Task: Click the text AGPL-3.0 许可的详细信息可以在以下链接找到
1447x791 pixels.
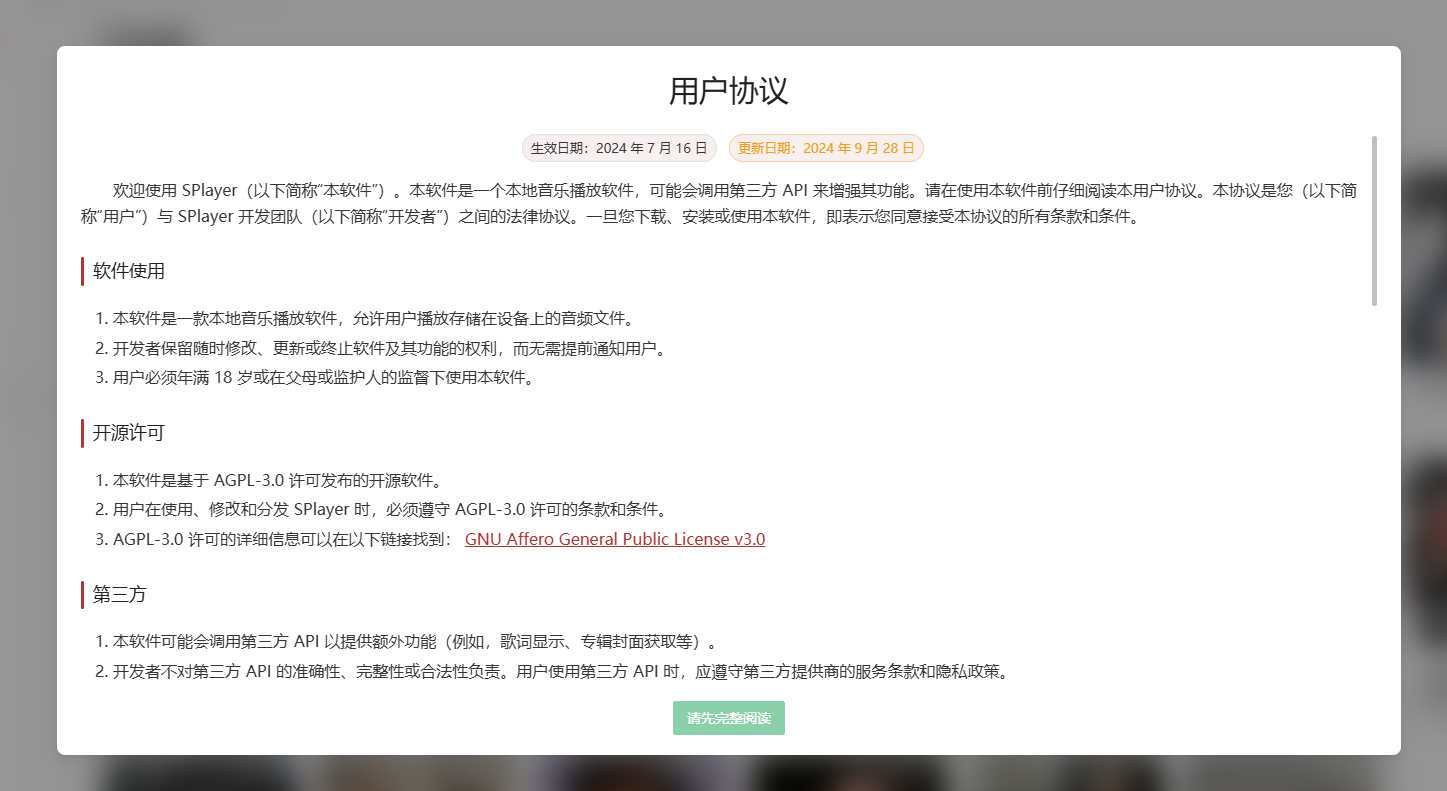Action: click(x=284, y=539)
